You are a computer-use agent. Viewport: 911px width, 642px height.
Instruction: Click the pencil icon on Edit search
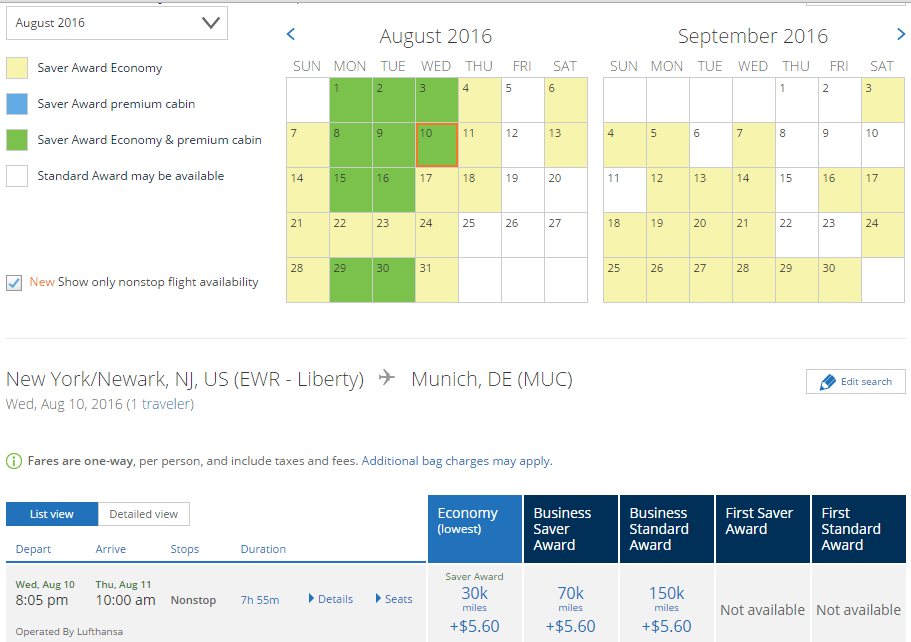point(827,382)
